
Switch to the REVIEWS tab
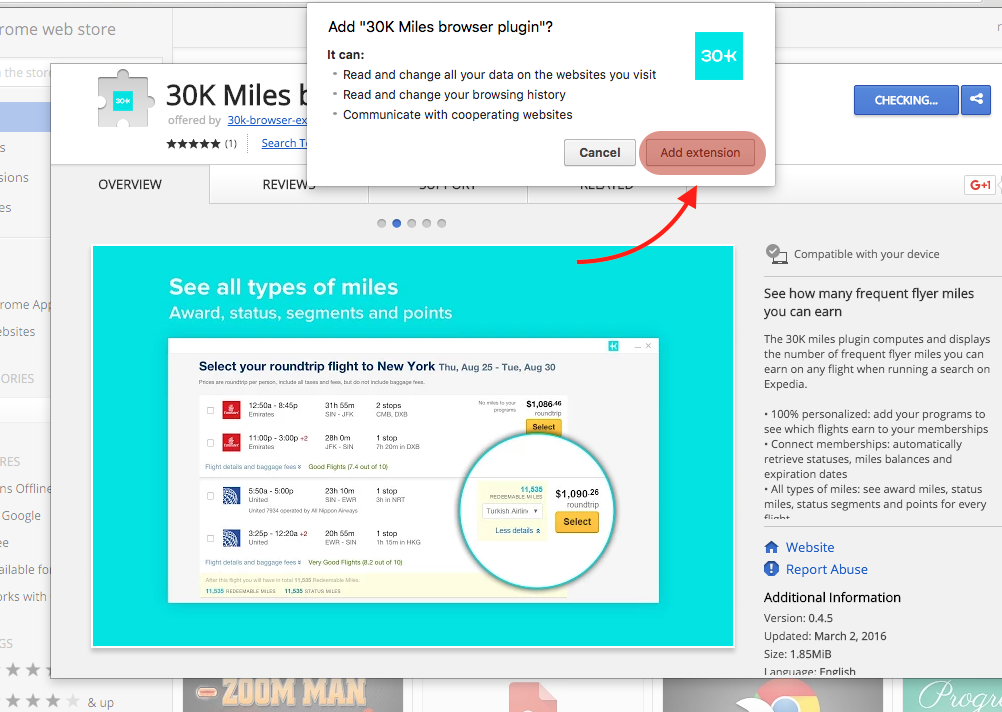point(289,185)
